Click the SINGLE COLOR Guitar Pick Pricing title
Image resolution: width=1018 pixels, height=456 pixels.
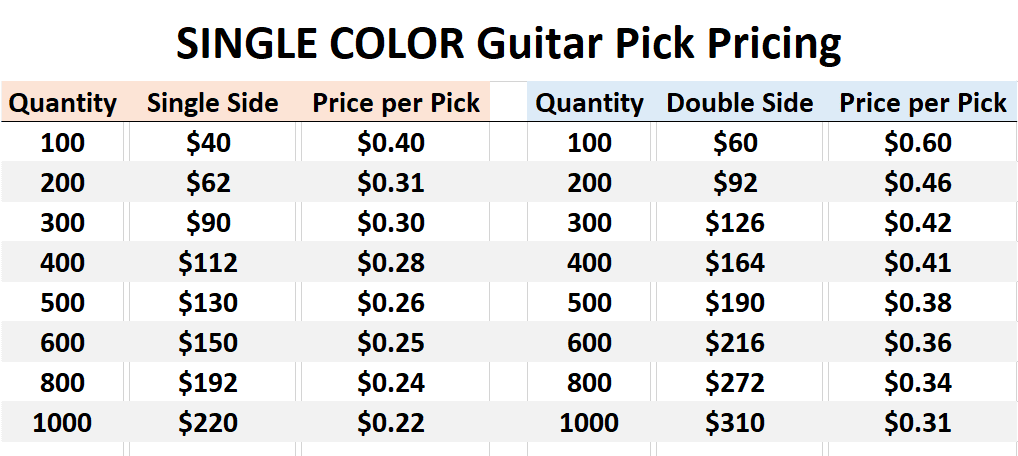(508, 45)
